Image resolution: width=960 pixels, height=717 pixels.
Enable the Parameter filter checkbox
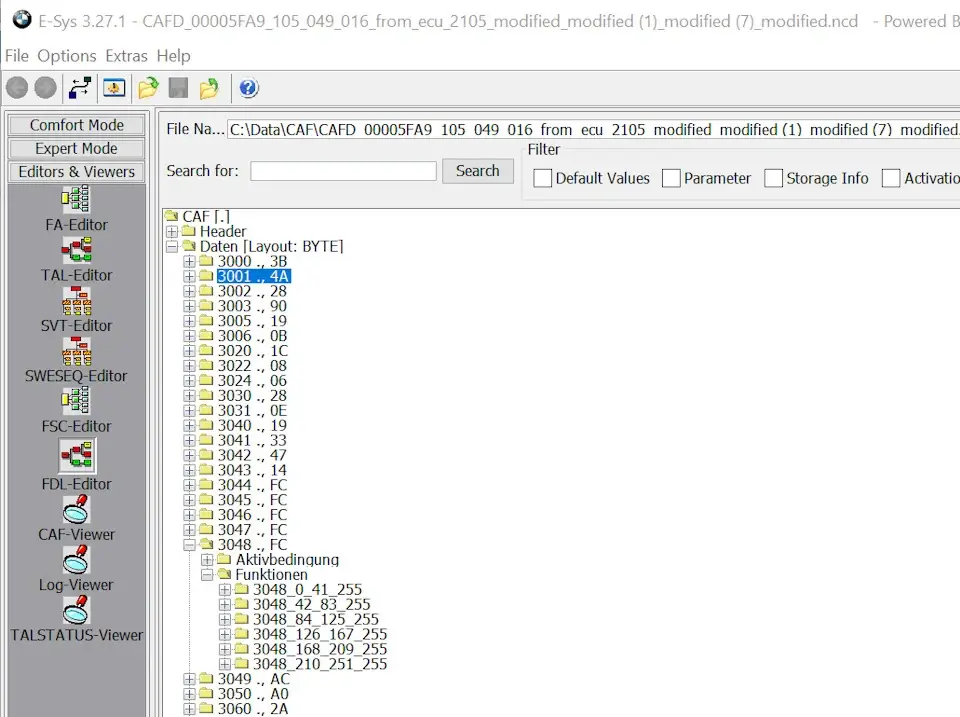point(671,178)
